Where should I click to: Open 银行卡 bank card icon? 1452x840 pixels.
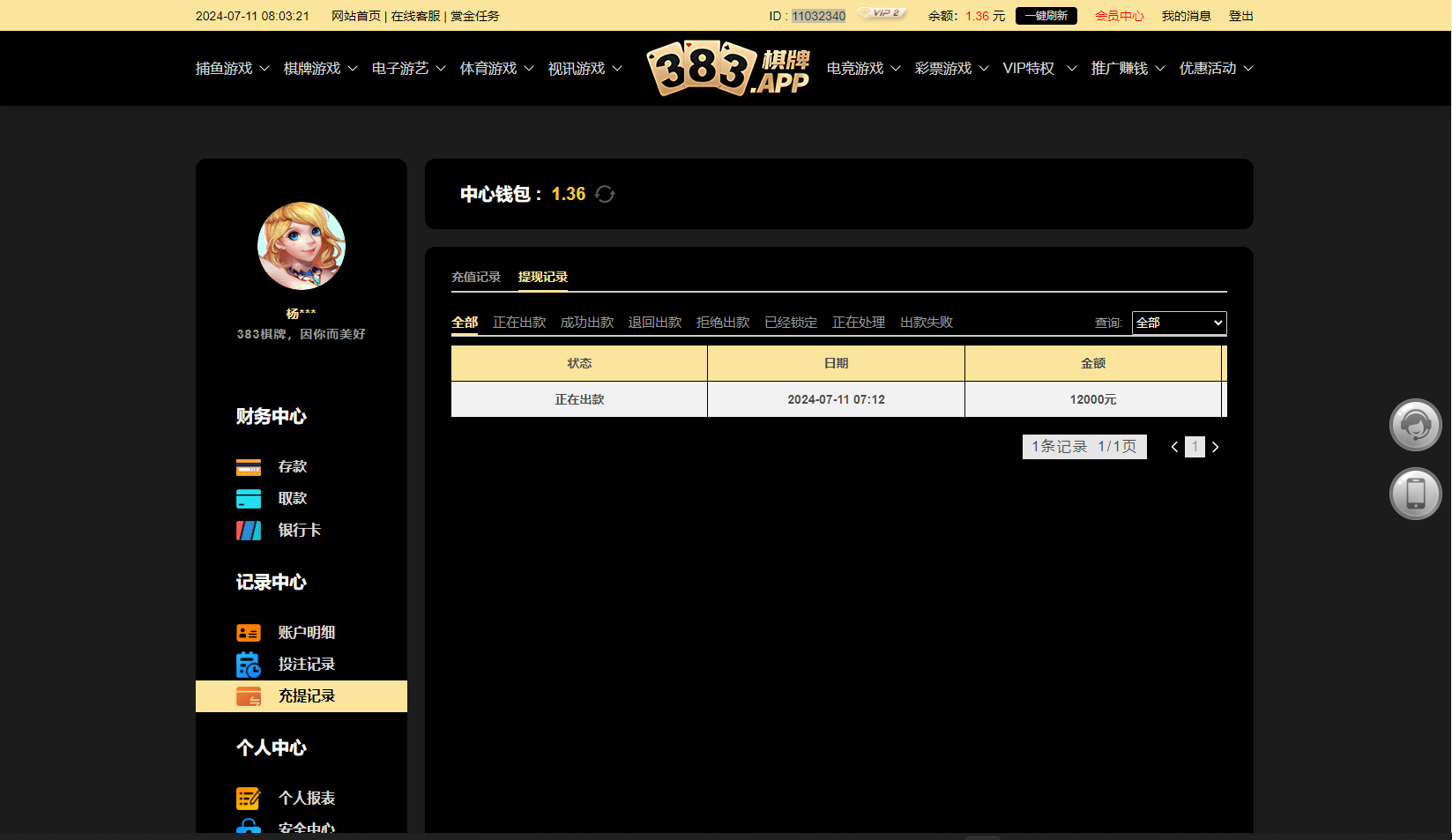249,531
